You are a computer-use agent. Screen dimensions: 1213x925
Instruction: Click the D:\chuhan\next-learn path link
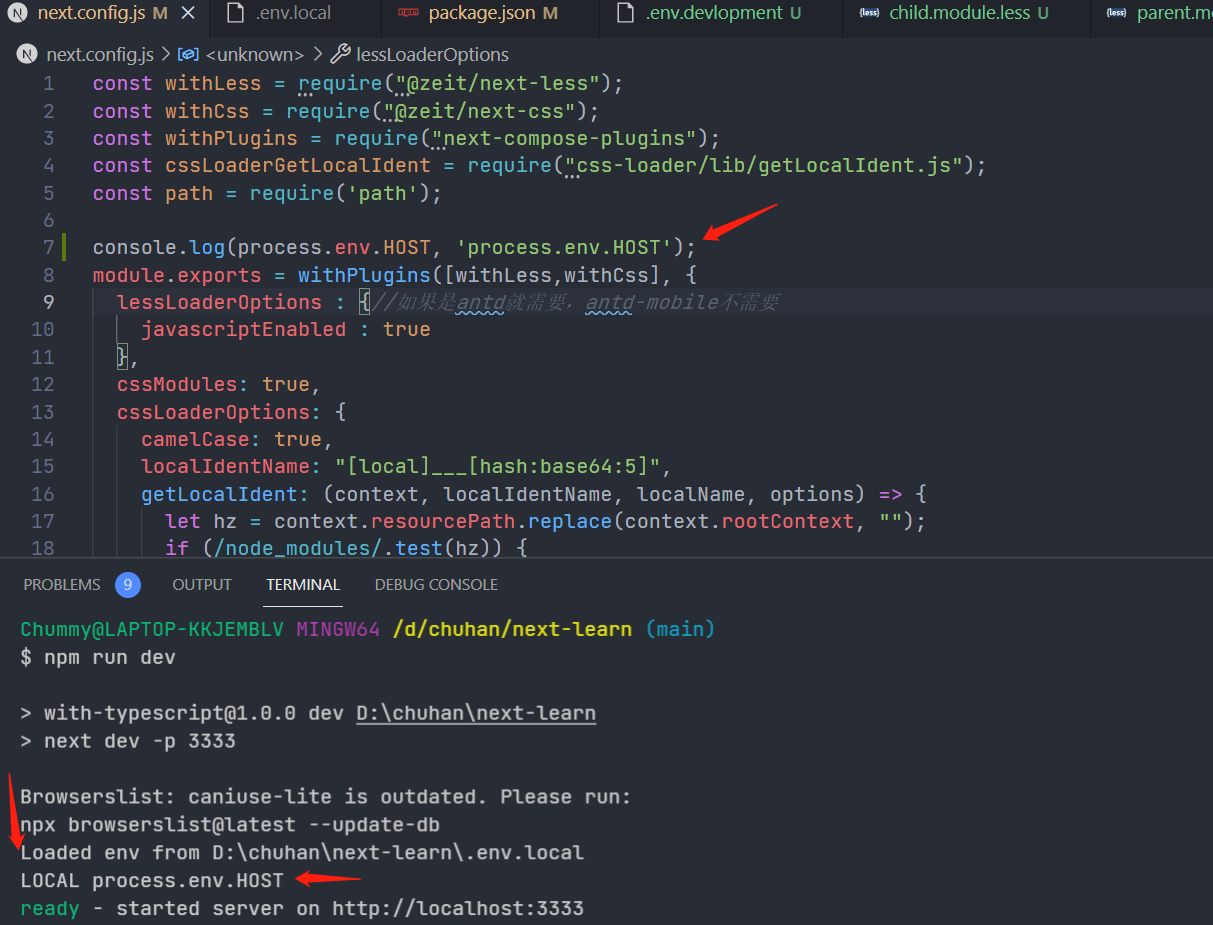pyautogui.click(x=476, y=712)
